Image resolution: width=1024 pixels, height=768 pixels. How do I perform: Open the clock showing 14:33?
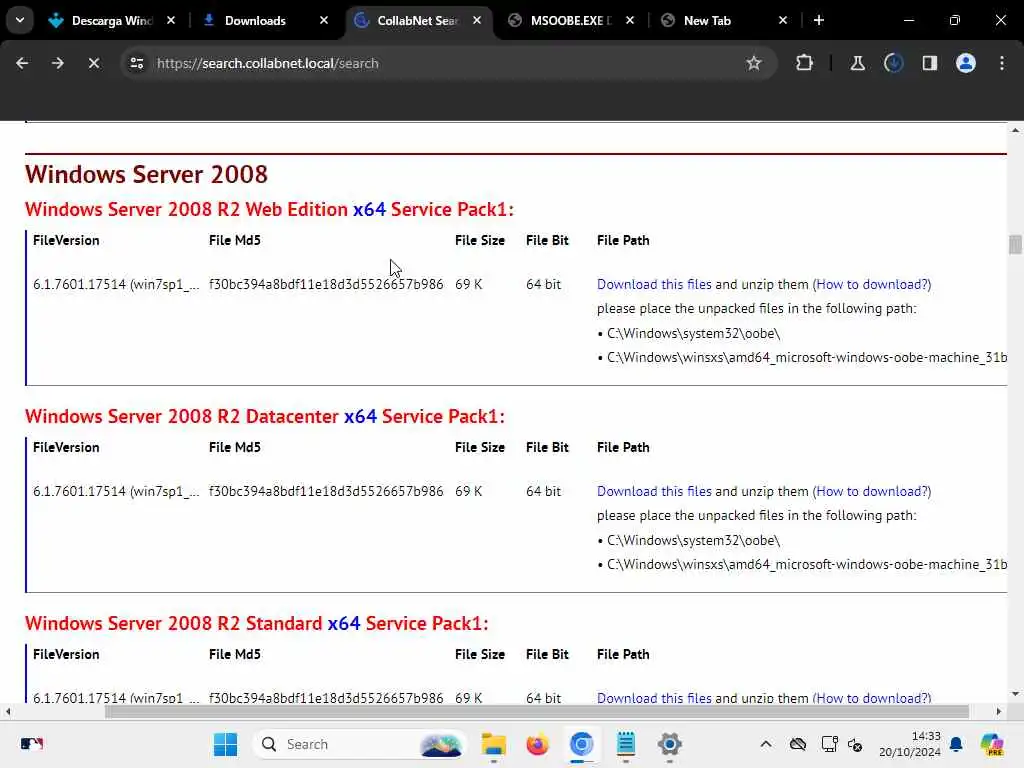910,744
